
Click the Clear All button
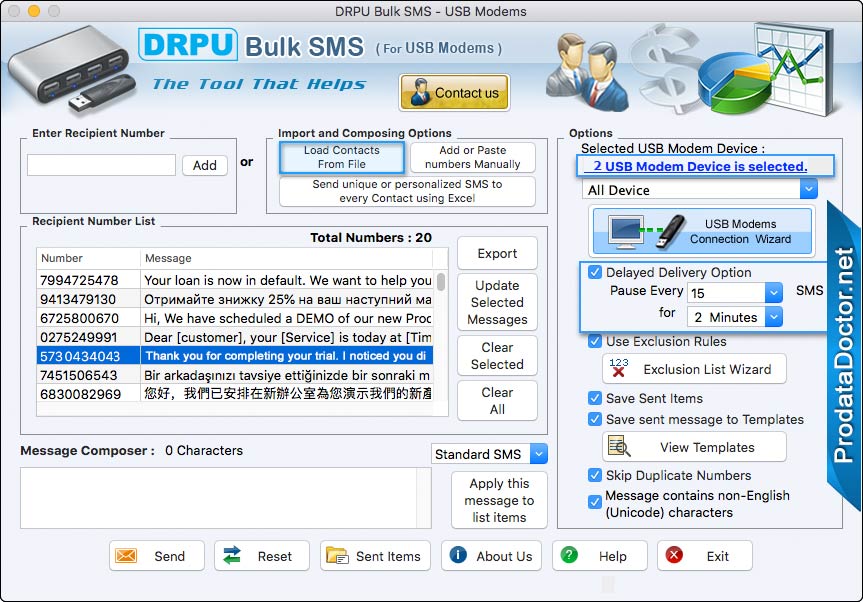tap(497, 401)
